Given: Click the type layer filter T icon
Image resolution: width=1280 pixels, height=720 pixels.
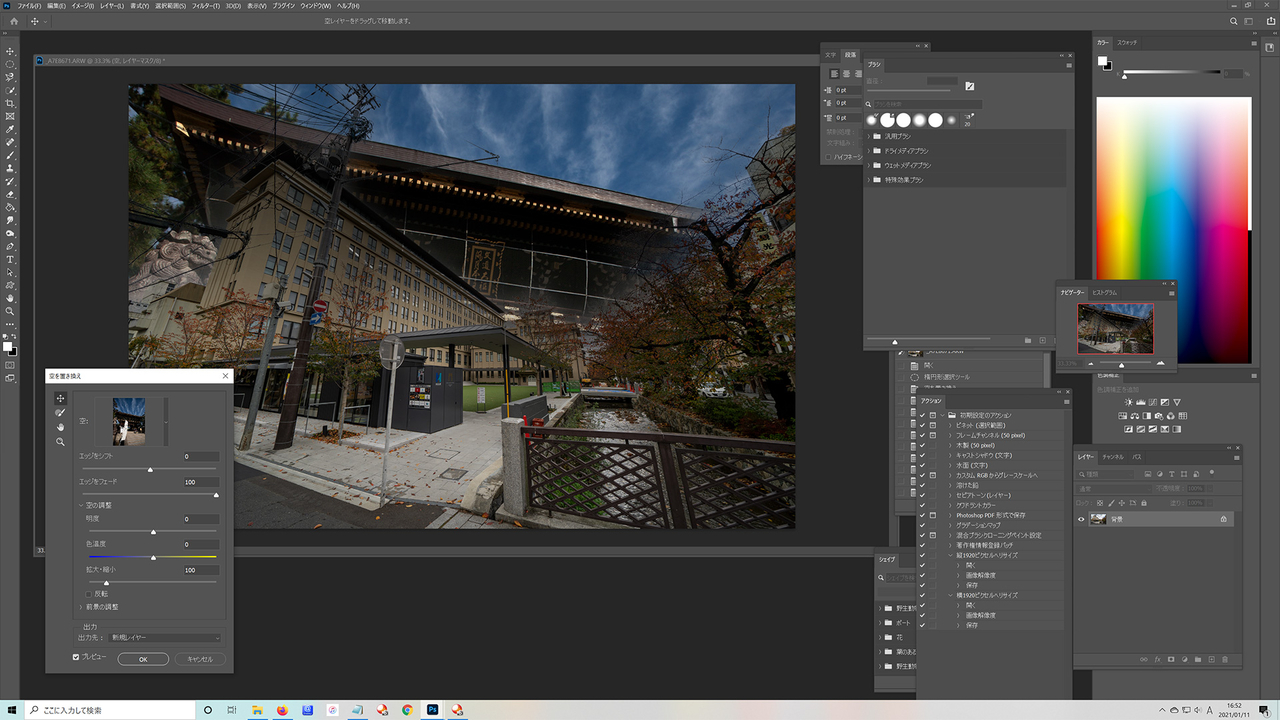Looking at the screenshot, I should click(1171, 474).
